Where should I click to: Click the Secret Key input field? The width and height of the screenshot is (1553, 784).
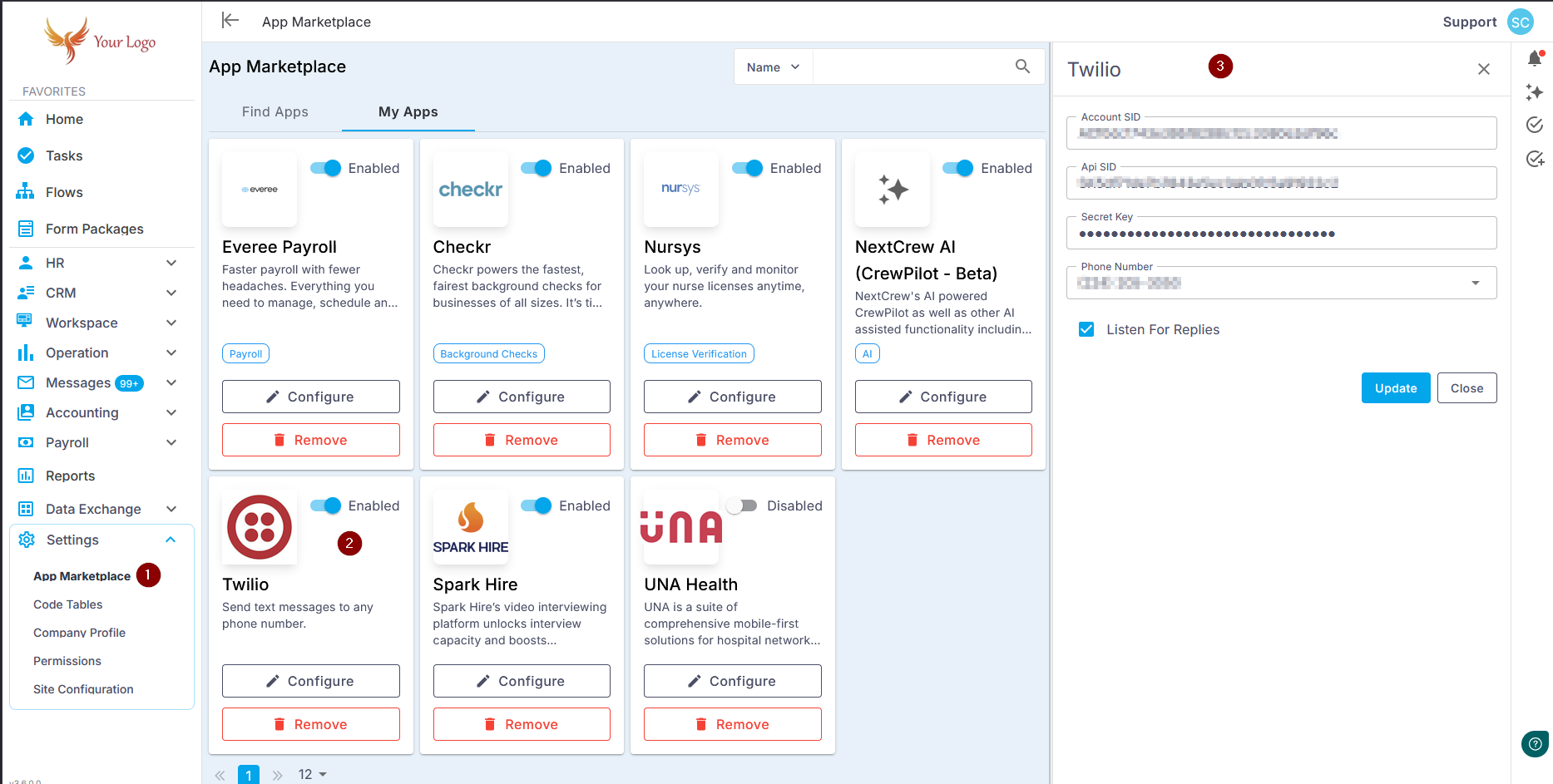point(1281,233)
